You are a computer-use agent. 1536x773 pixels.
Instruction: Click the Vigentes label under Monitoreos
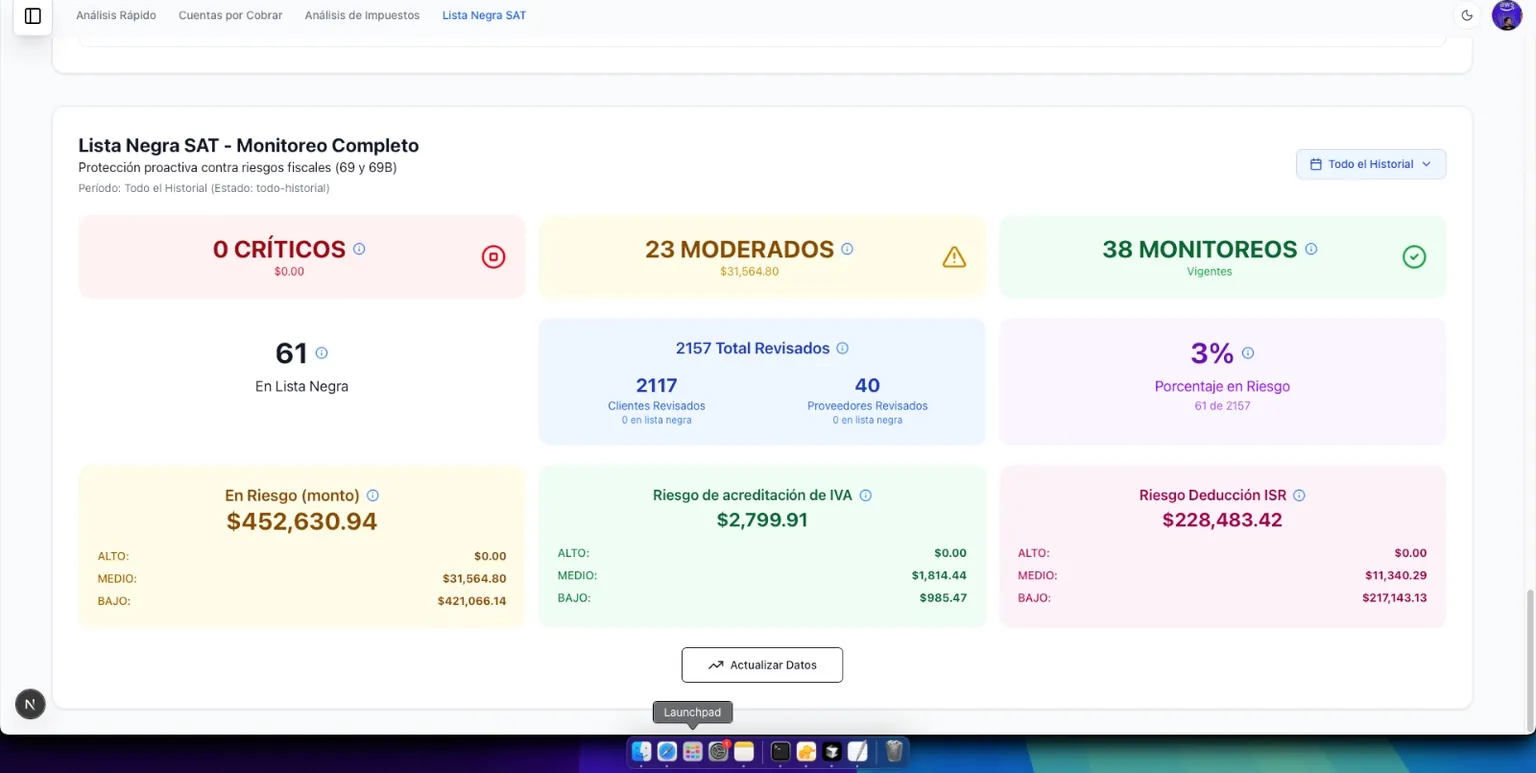pos(1209,271)
